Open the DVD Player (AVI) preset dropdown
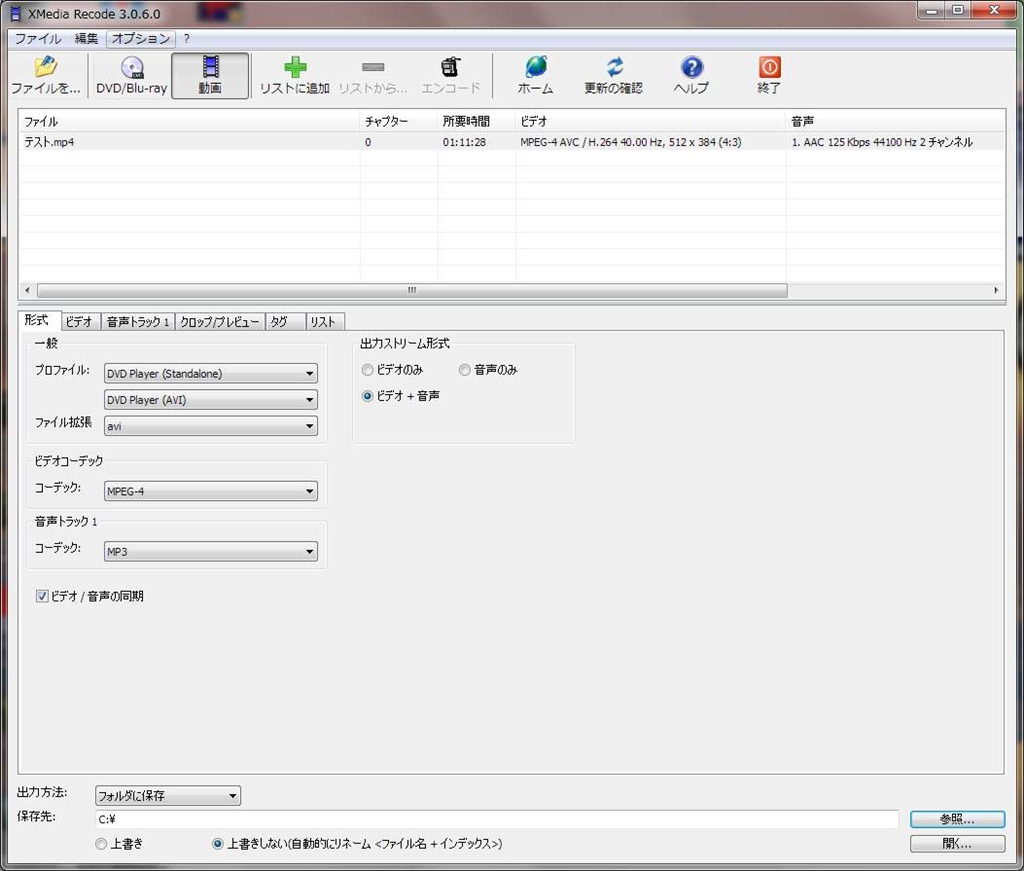 pyautogui.click(x=210, y=400)
